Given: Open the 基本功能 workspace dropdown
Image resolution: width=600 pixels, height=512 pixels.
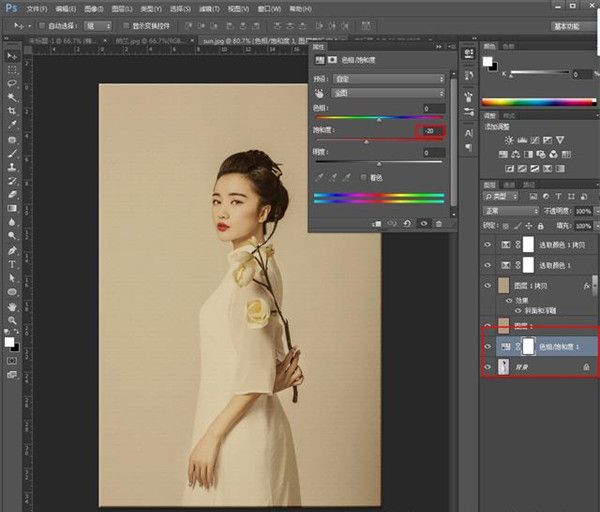Looking at the screenshot, I should click(x=572, y=26).
